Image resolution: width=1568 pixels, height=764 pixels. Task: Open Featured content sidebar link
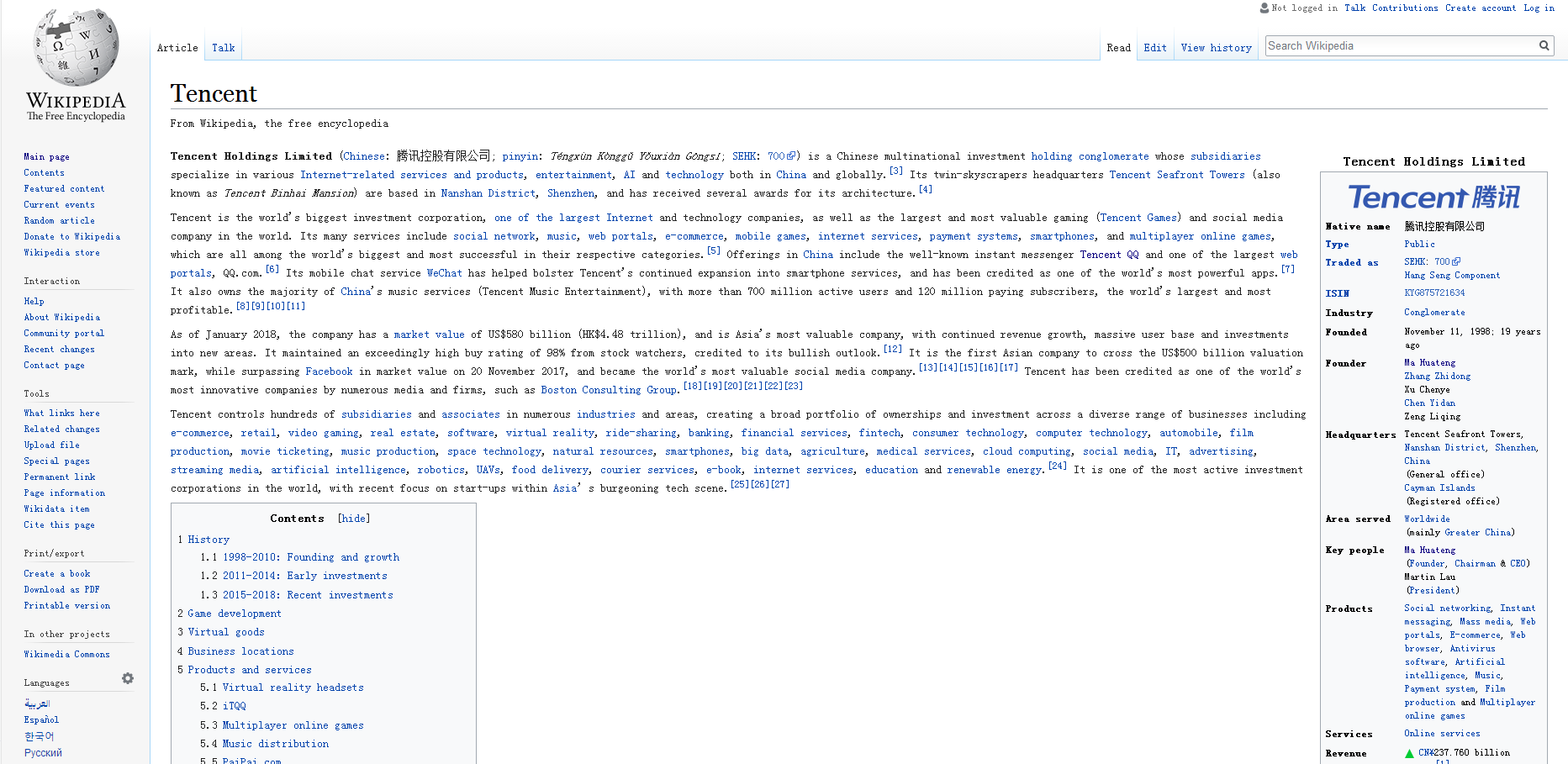point(64,189)
